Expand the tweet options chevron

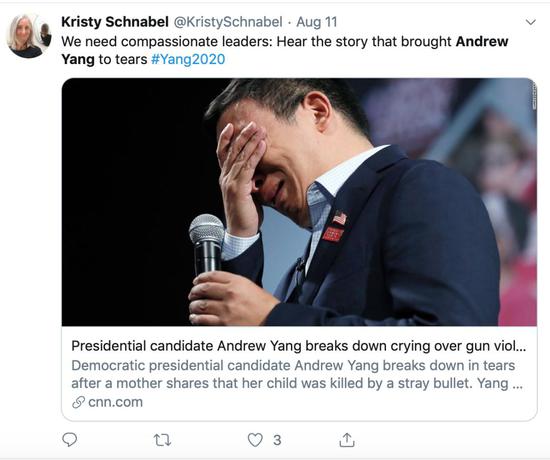(531, 22)
